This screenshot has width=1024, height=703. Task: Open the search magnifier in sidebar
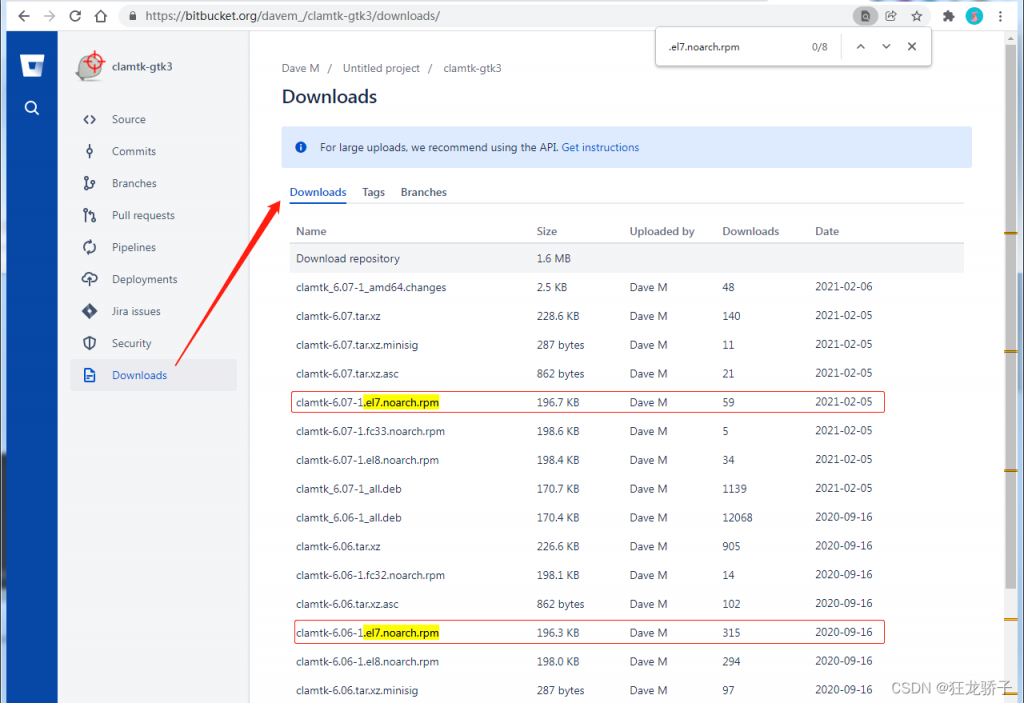coord(32,108)
